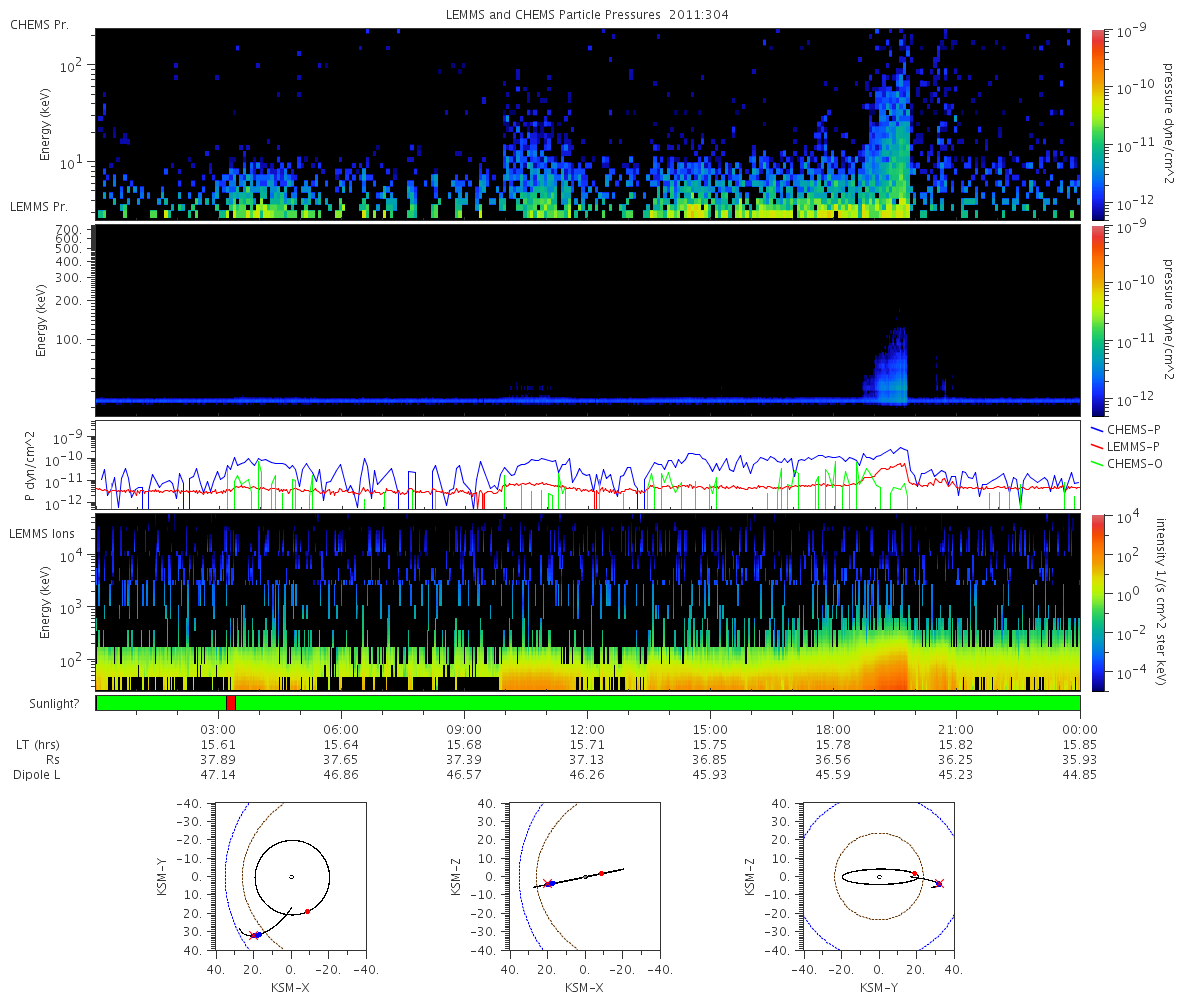Screen dimensions: 1200x1000
Task: Click the 'Dipole L' row label
Action: tap(37, 775)
